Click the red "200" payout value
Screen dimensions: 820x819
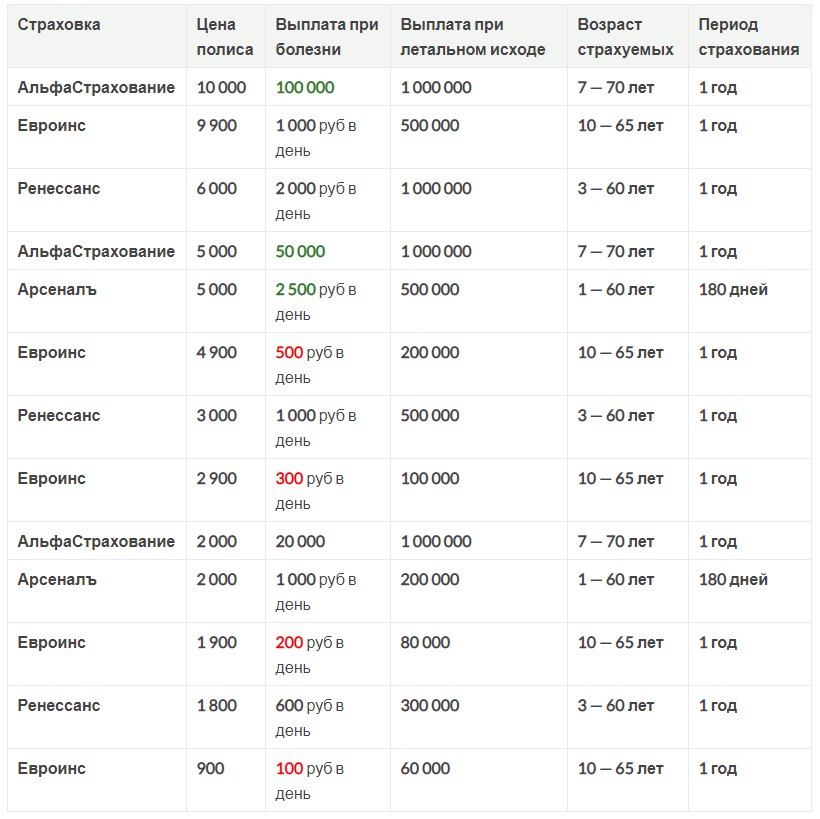coord(289,643)
